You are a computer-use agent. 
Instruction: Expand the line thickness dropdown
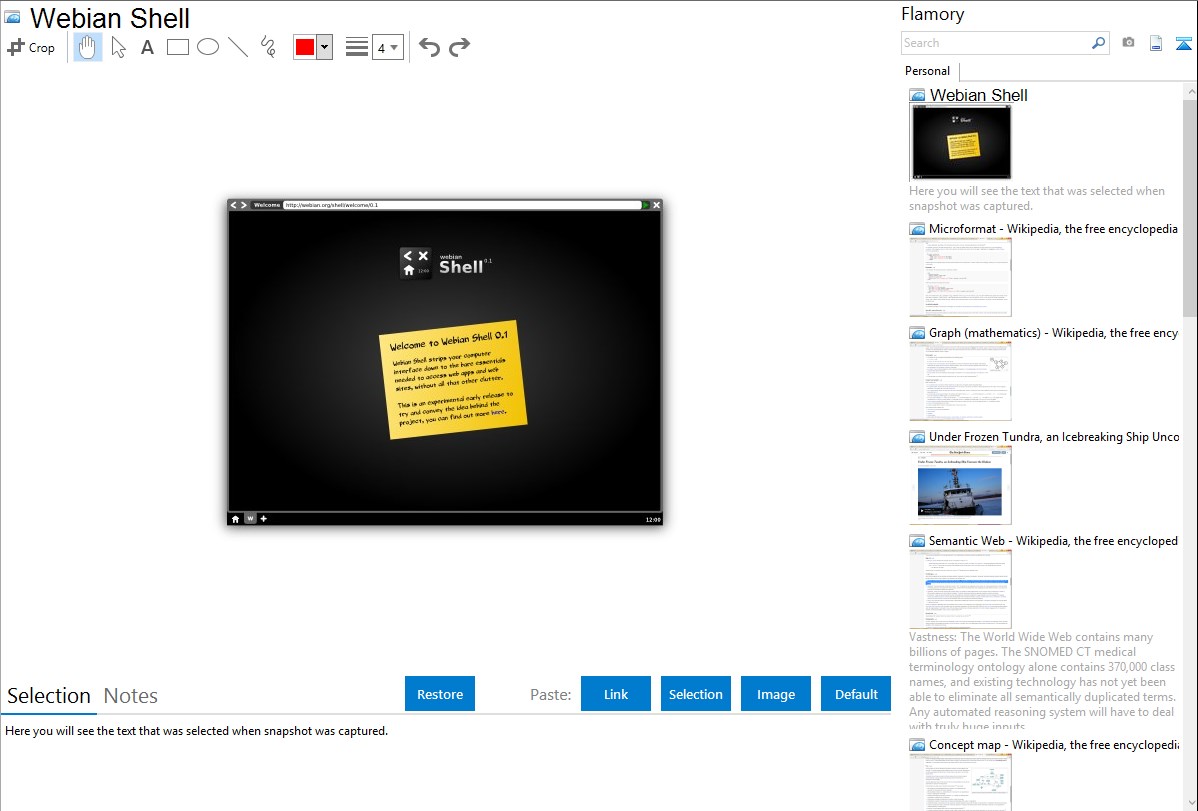tap(388, 47)
